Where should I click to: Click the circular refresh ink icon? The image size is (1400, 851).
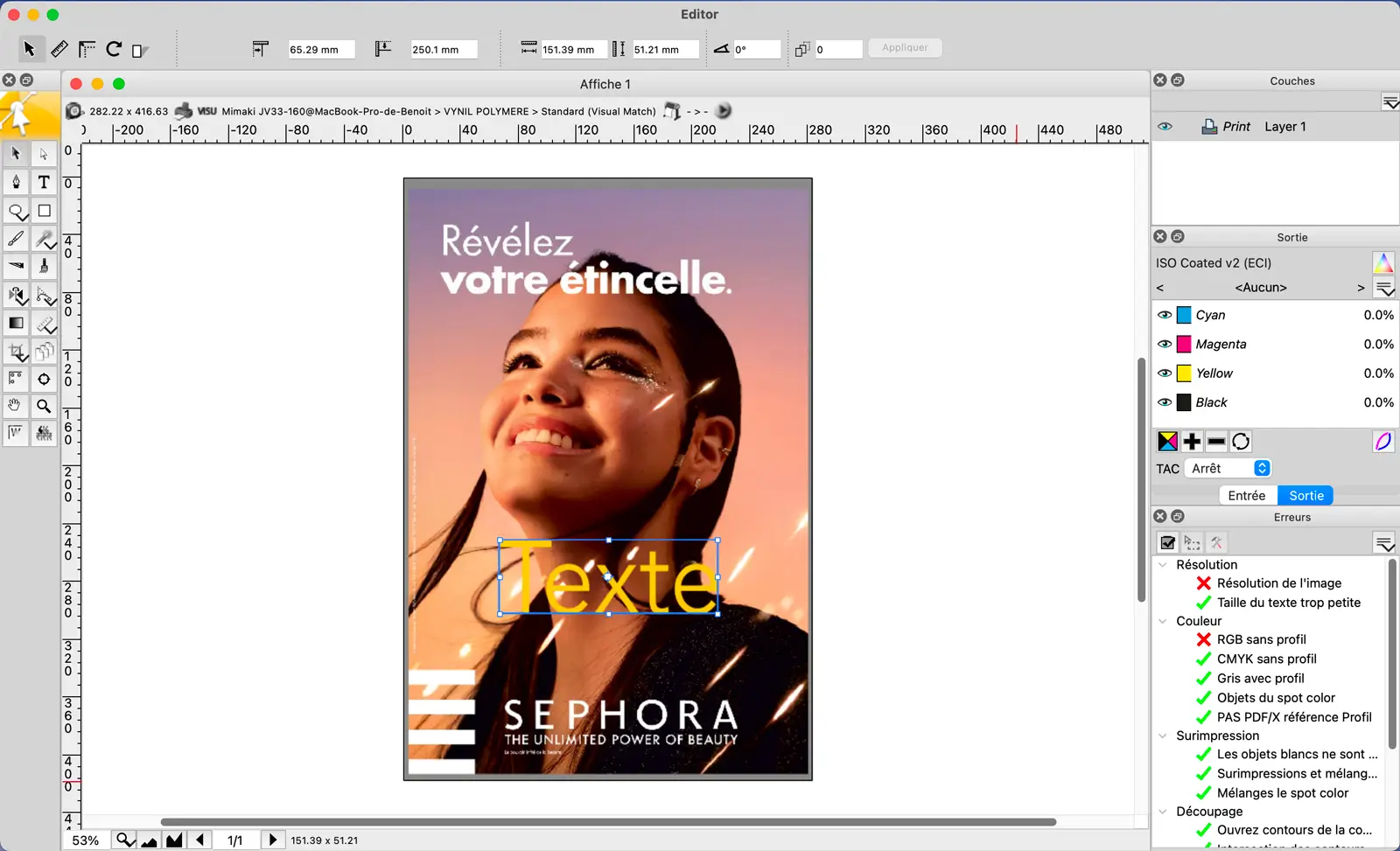(1241, 442)
